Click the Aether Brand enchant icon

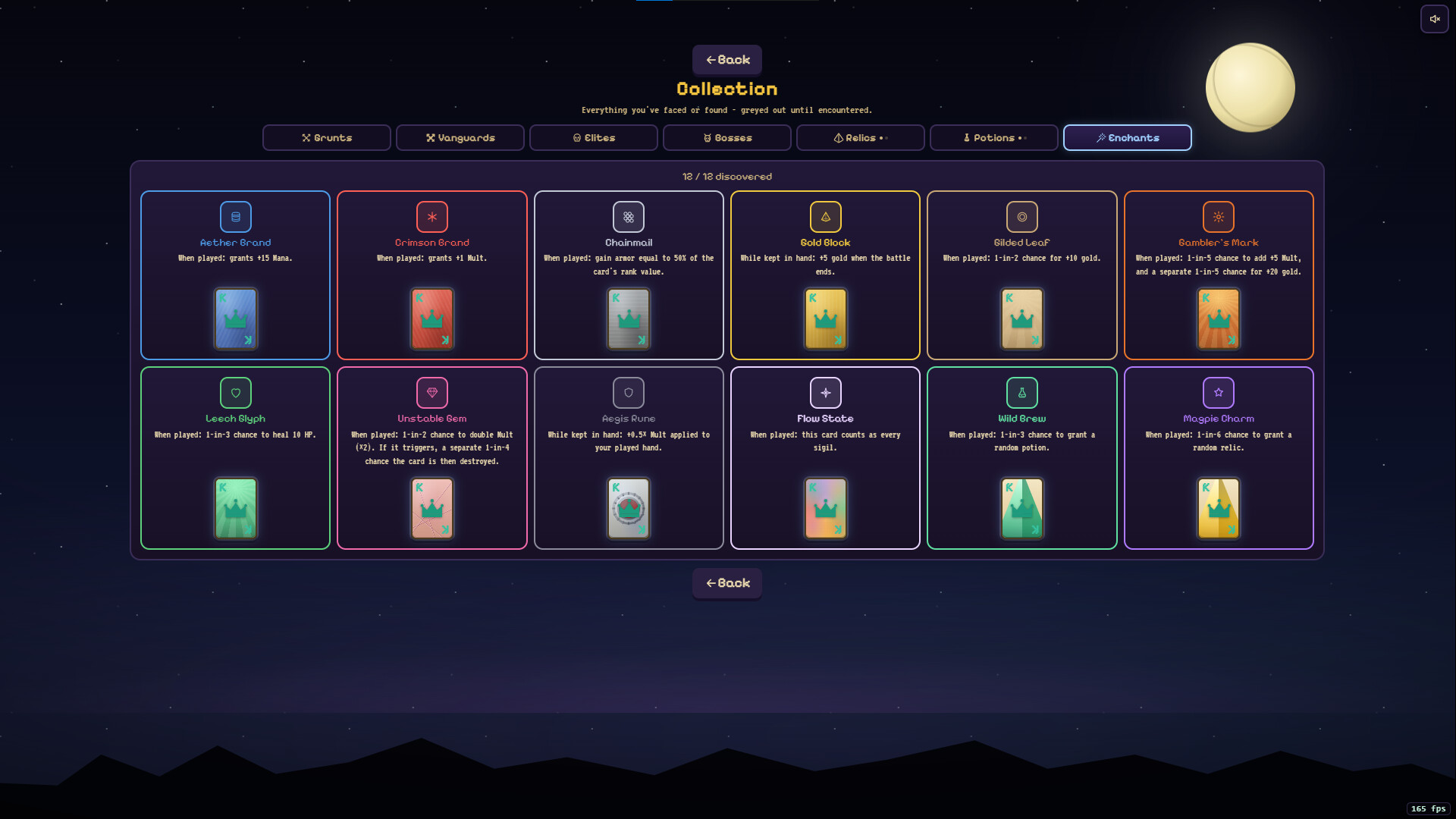[235, 217]
